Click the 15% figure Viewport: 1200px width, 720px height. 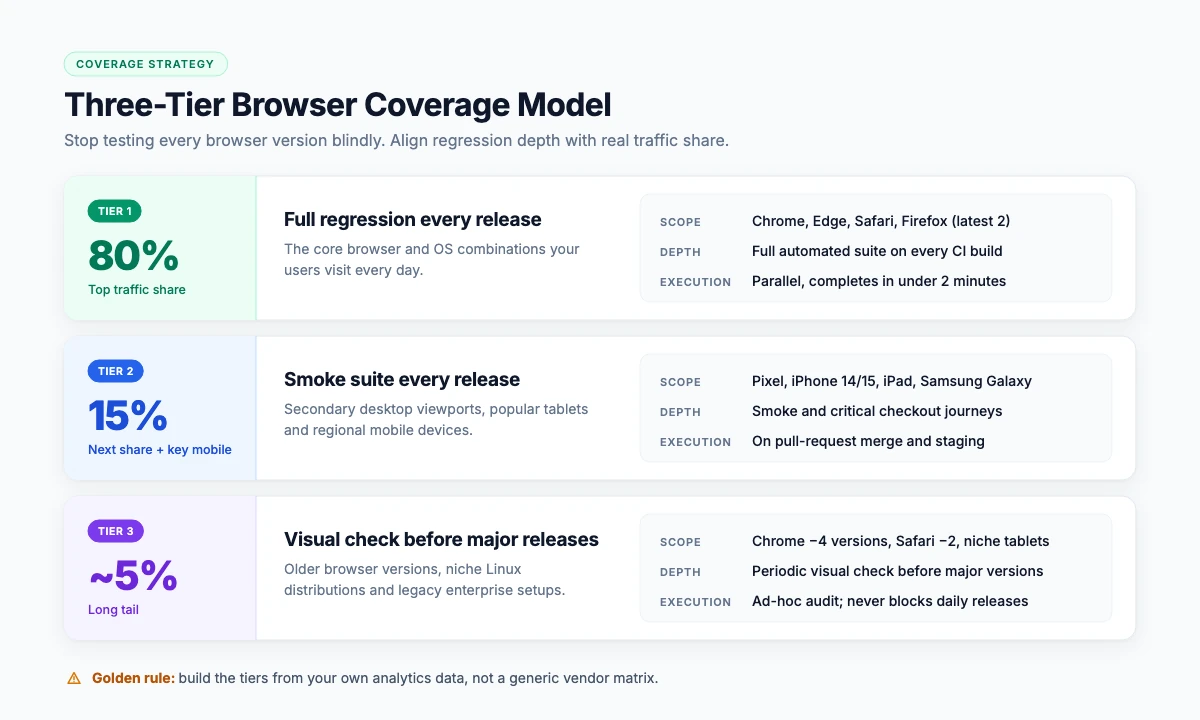128,416
